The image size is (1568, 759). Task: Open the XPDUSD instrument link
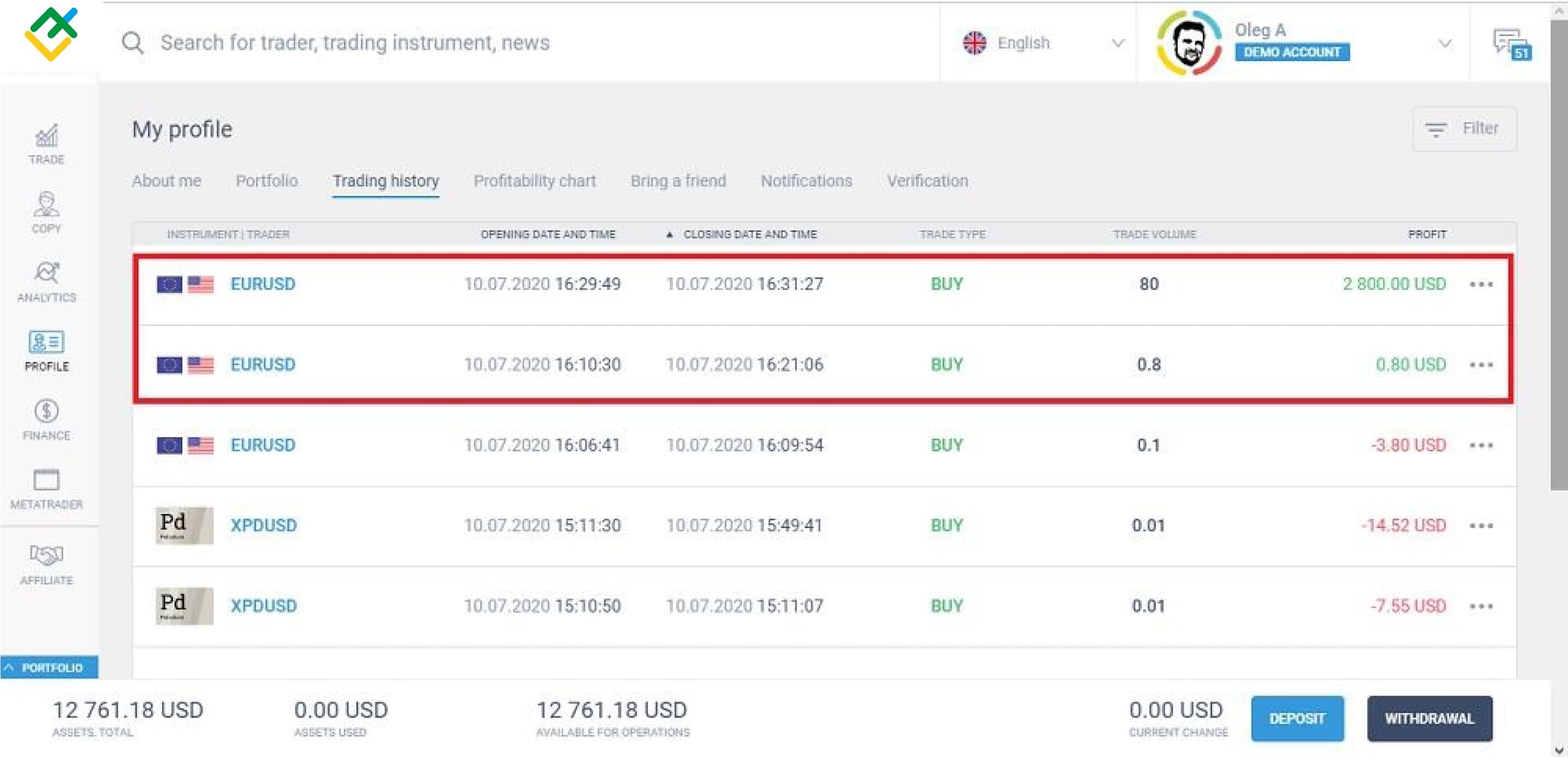264,525
